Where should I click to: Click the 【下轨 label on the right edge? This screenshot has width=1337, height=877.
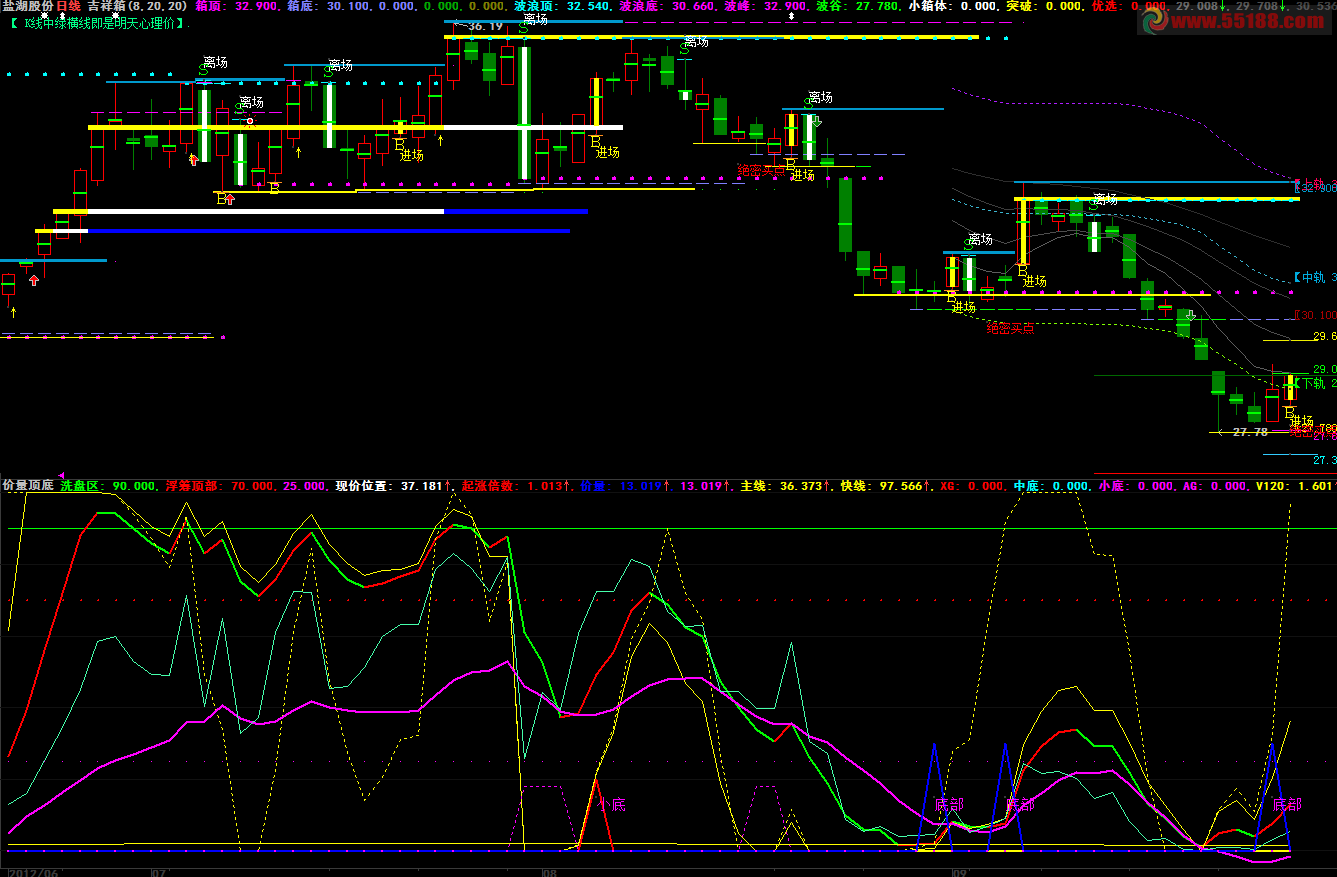point(1314,383)
